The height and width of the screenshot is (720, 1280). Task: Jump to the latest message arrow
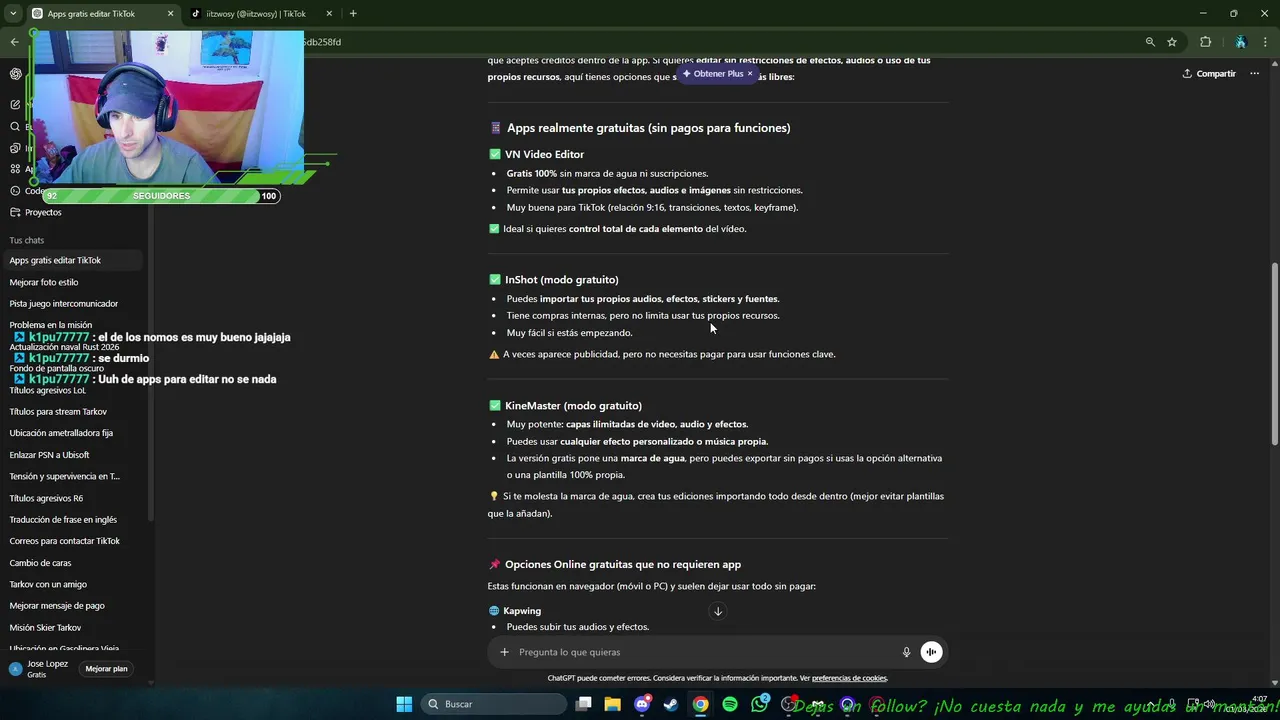coord(717,611)
